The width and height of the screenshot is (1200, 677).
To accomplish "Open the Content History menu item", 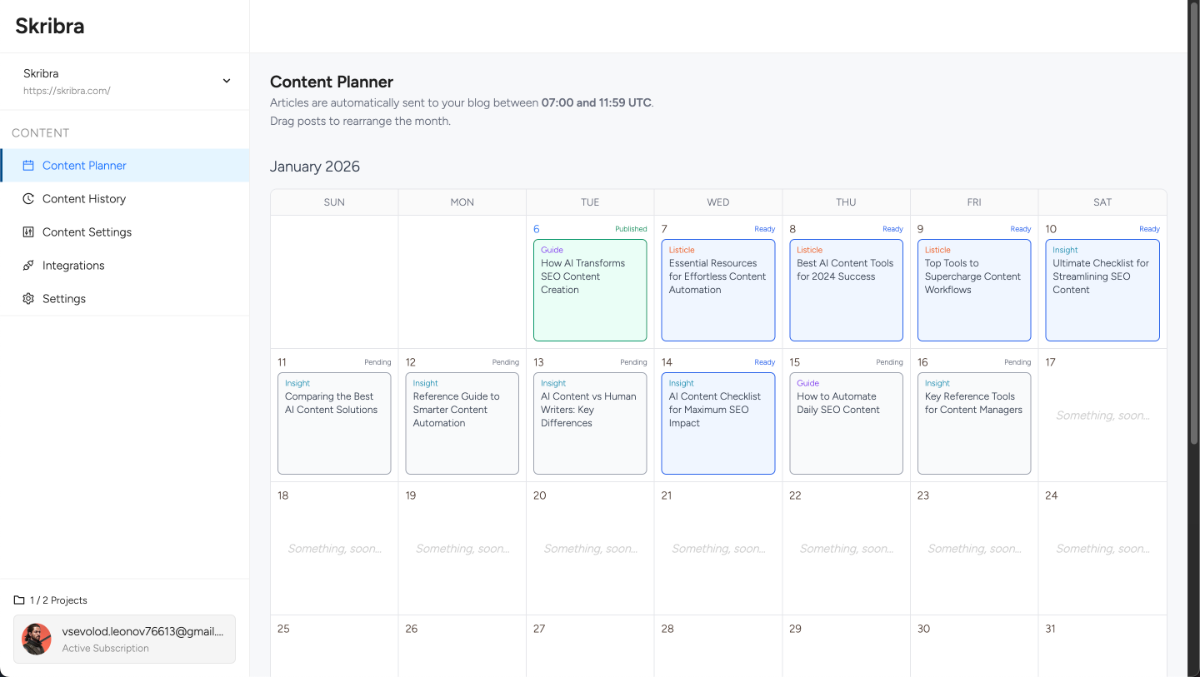I will (84, 199).
